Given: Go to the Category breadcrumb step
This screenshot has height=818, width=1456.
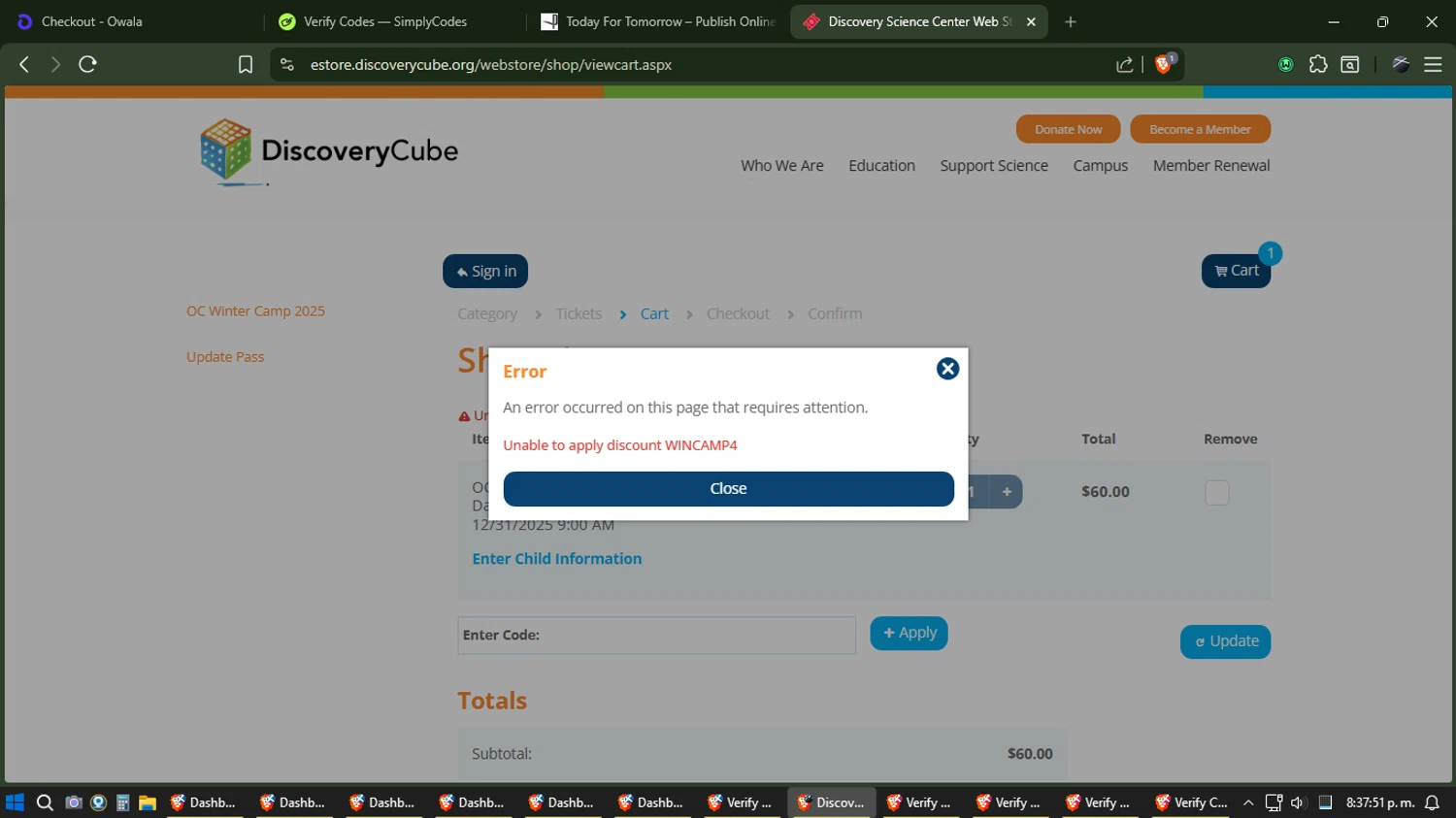Looking at the screenshot, I should 487,314.
